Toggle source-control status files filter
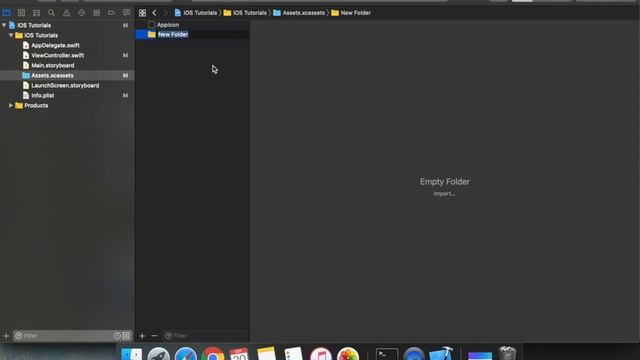 tap(126, 336)
